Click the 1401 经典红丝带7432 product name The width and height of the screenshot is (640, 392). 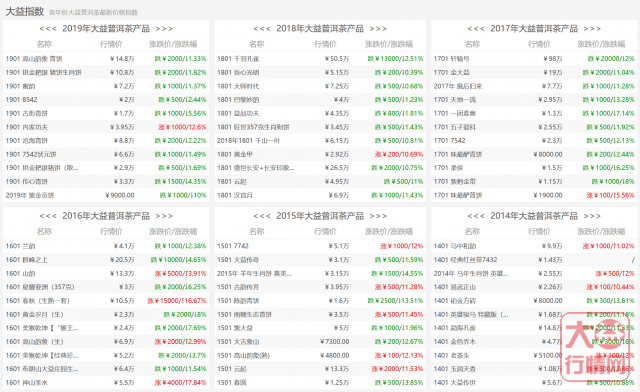(x=465, y=260)
